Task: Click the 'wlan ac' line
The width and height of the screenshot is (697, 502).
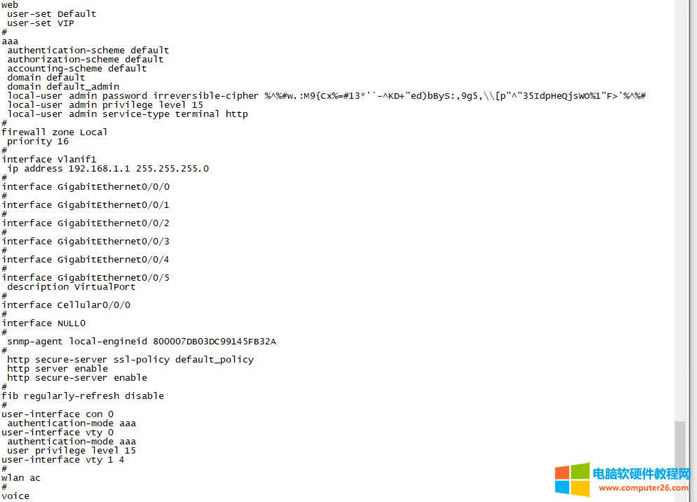Action: [x=21, y=478]
